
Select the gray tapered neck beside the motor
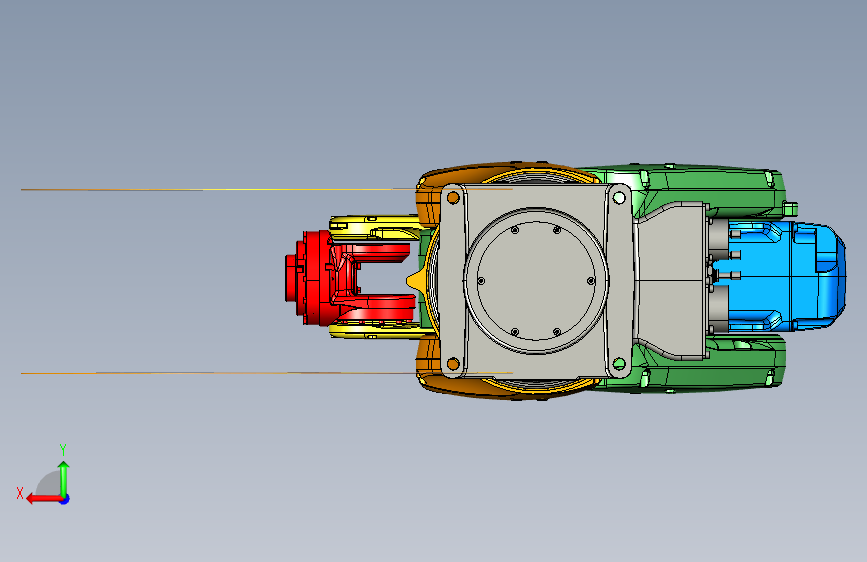[x=672, y=281]
